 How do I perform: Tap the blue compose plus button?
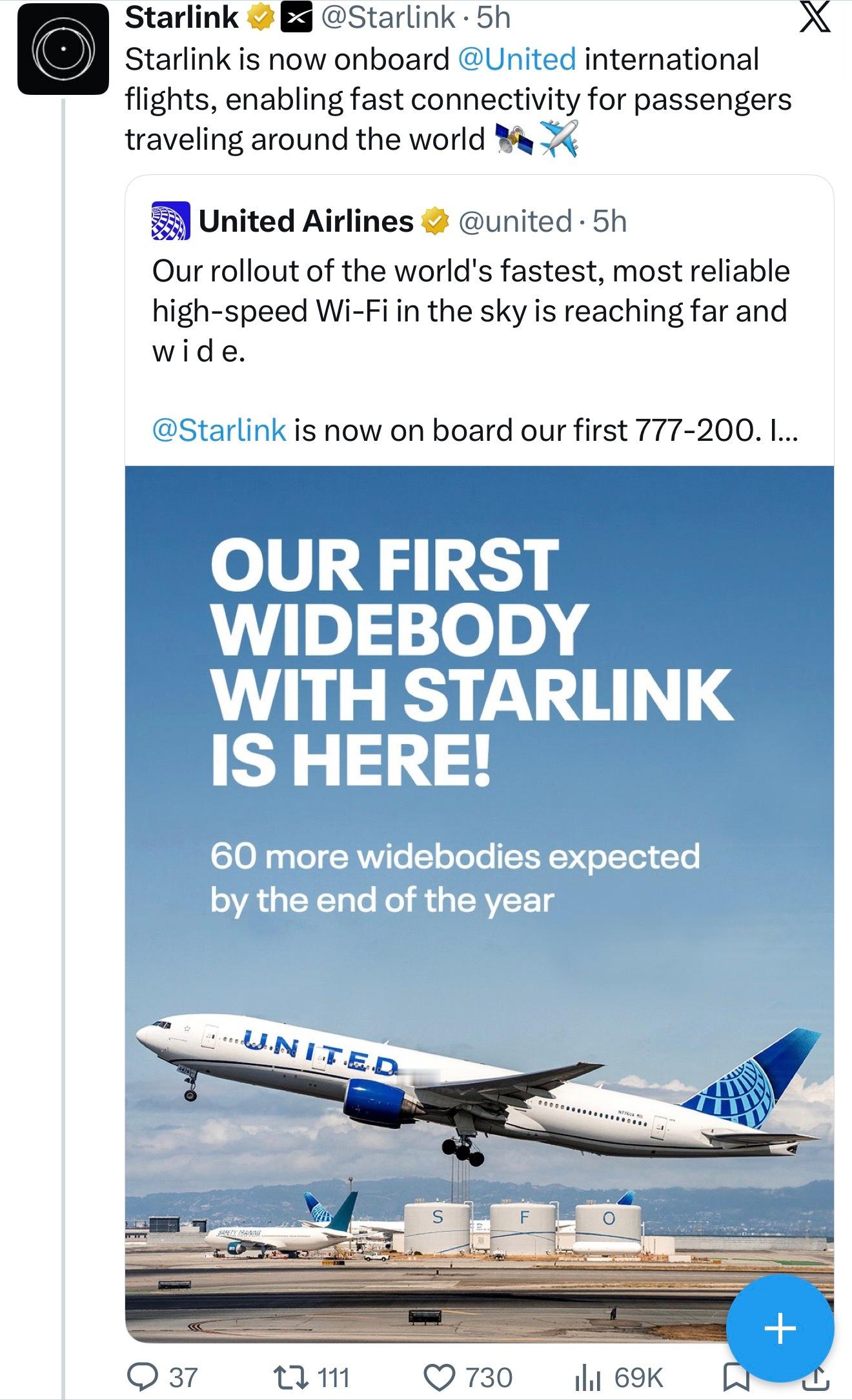click(780, 1328)
